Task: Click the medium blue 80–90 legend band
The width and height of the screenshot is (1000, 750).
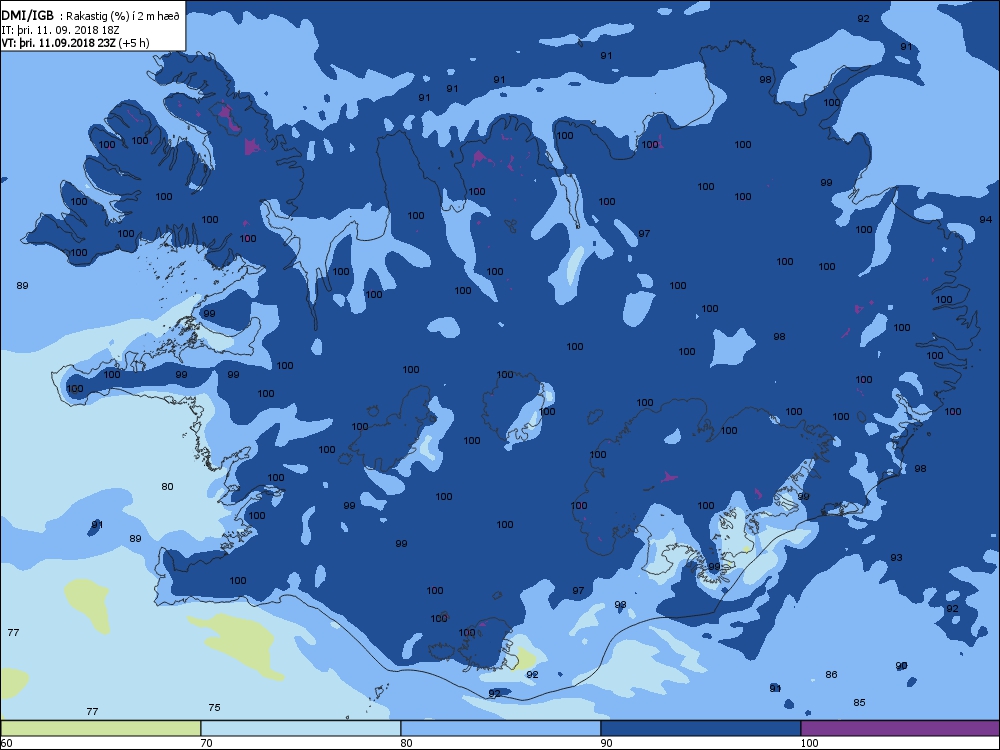Action: [501, 728]
